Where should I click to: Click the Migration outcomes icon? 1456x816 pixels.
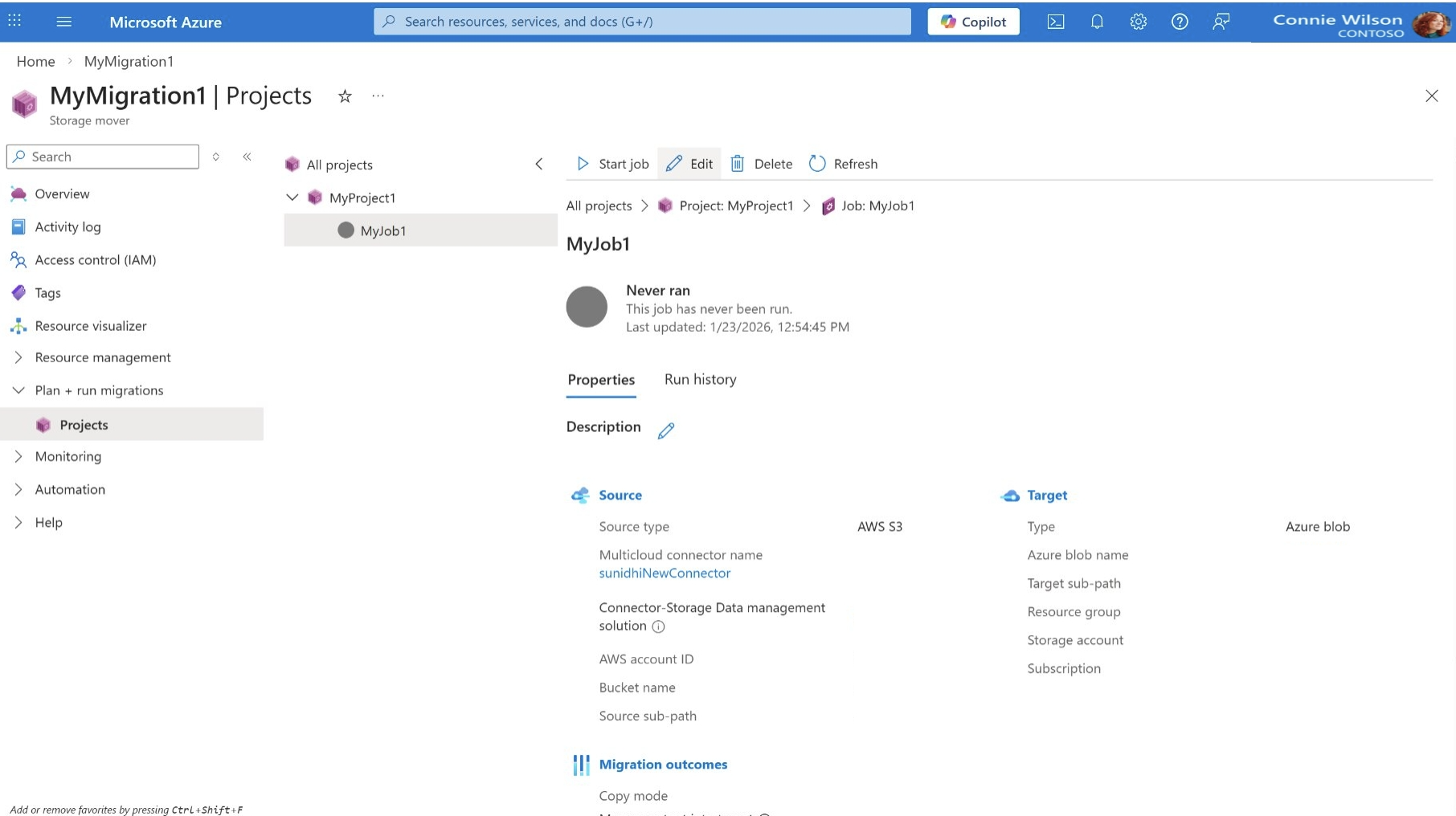[581, 765]
